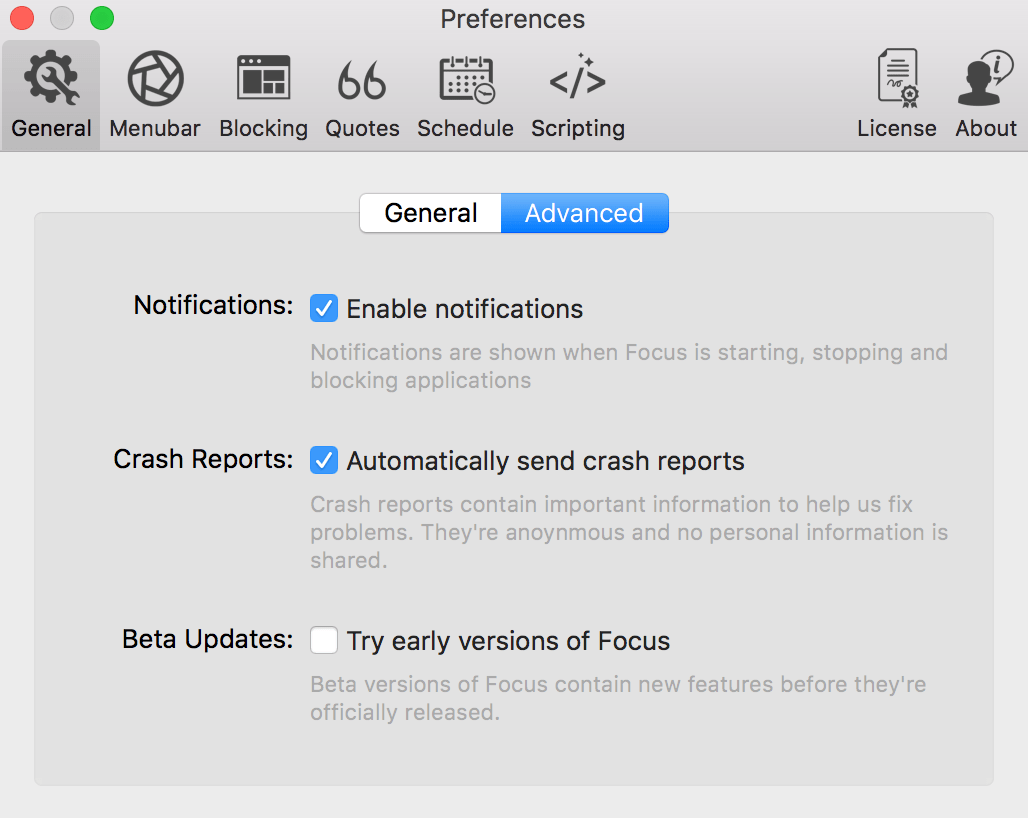Uncheck Automatically send crash reports
This screenshot has width=1028, height=818.
click(324, 460)
